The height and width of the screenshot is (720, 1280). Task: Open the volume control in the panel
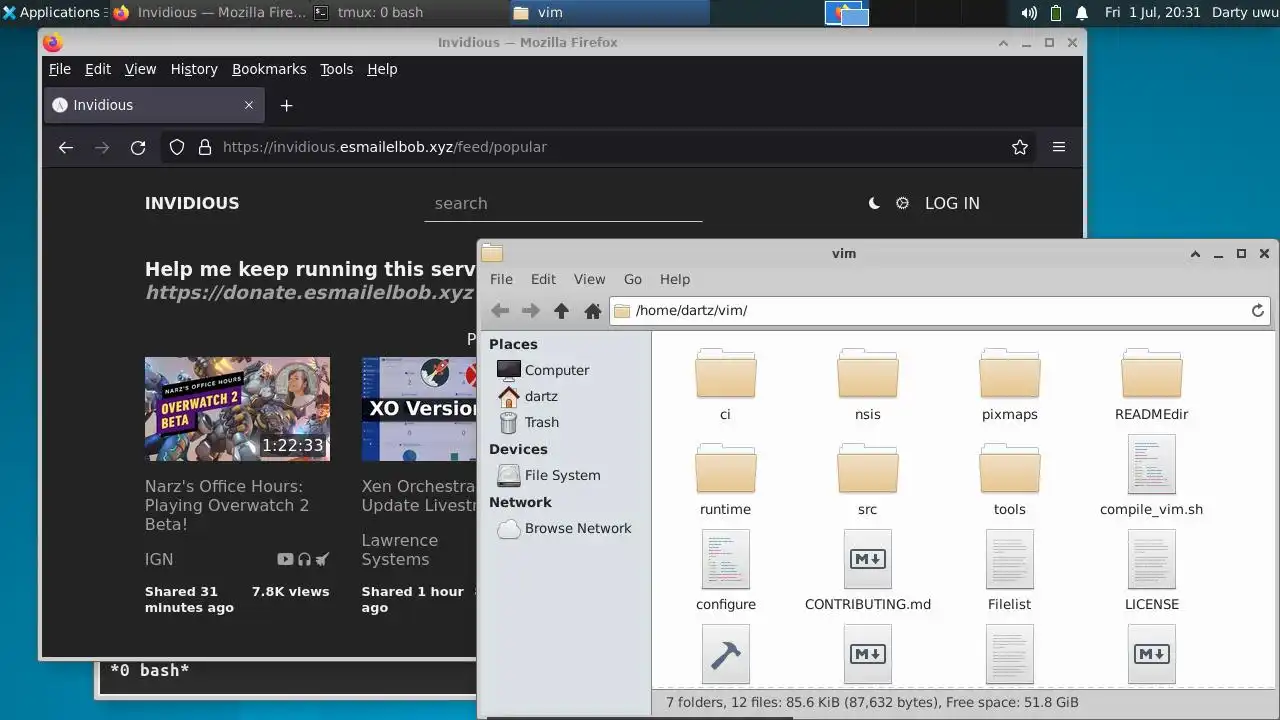pos(1029,13)
